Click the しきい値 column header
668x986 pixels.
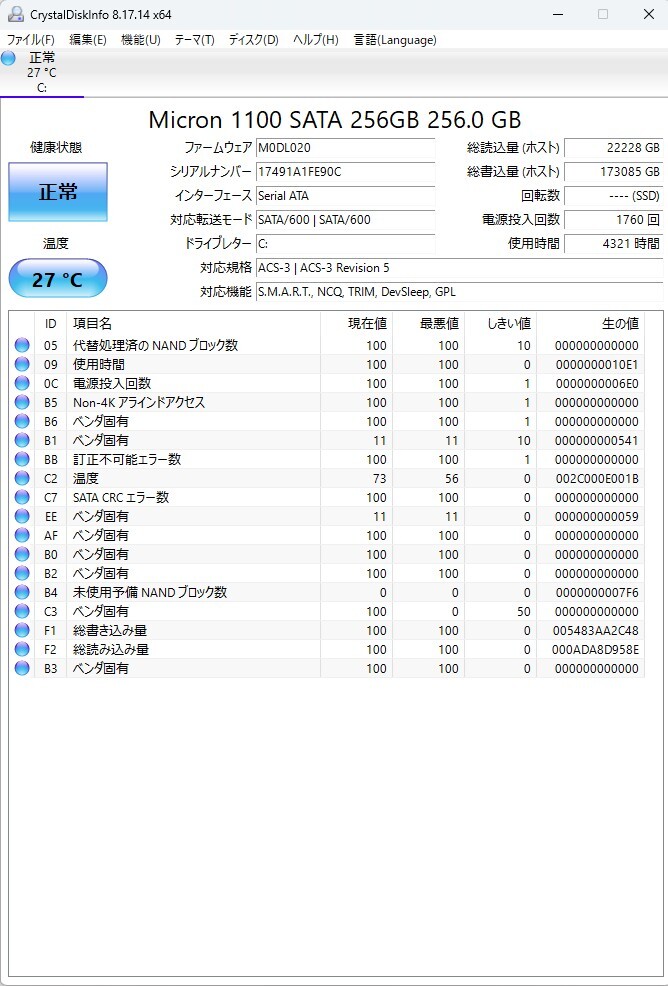[500, 324]
